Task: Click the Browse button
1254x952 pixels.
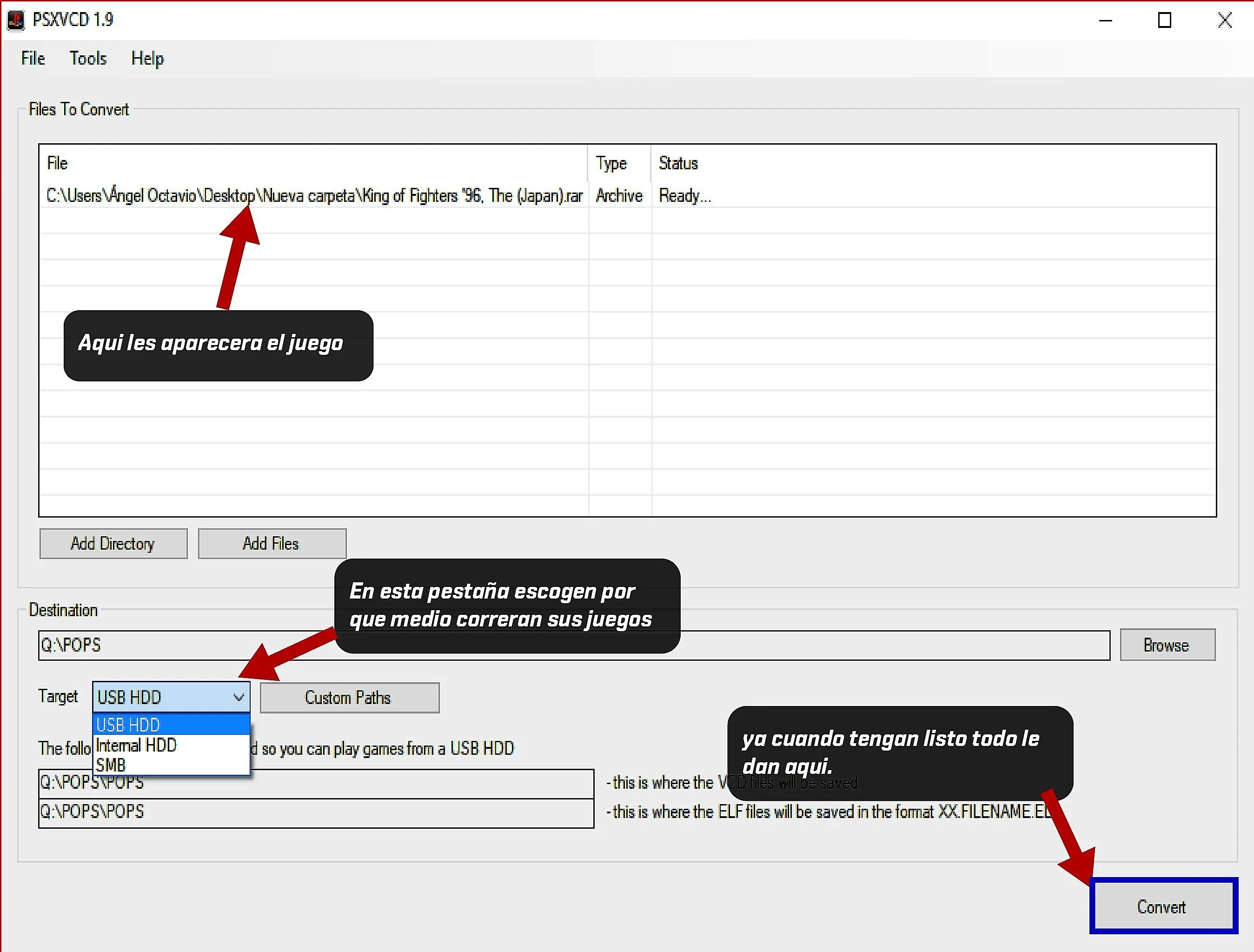Action: 1167,645
